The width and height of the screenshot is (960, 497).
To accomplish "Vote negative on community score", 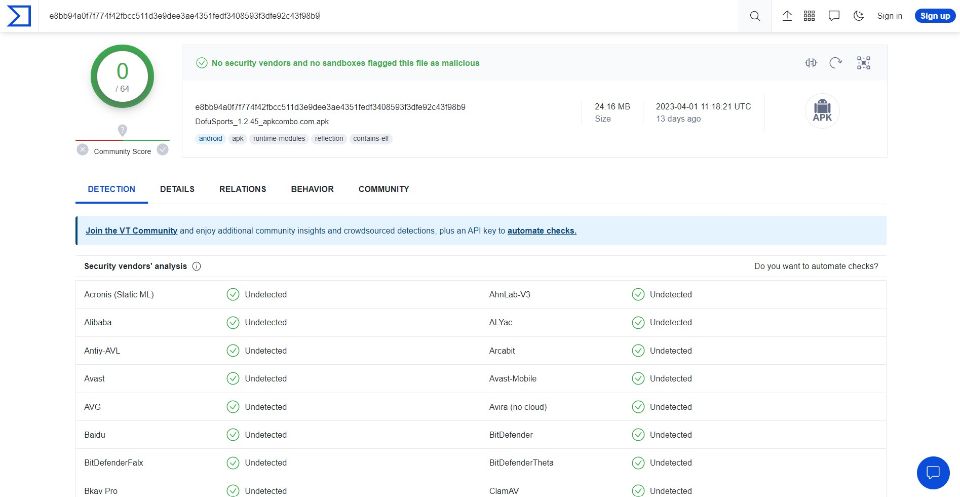I will click(83, 149).
